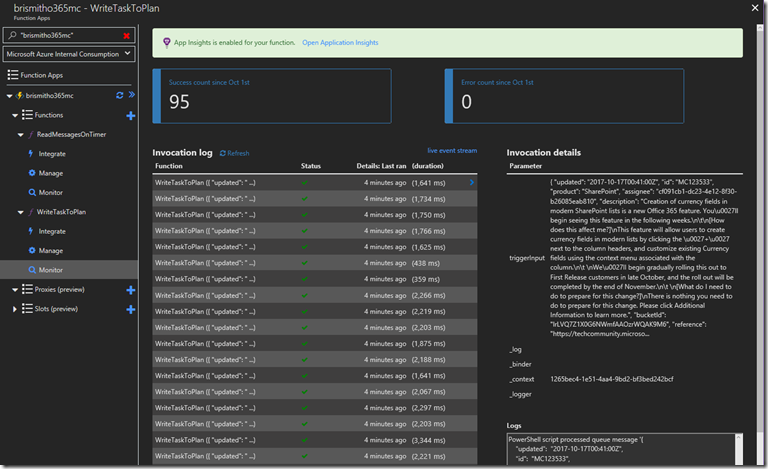Viewport: 768px width, 469px height.
Task: Click the Function Apps list icon
Action: (x=13, y=75)
